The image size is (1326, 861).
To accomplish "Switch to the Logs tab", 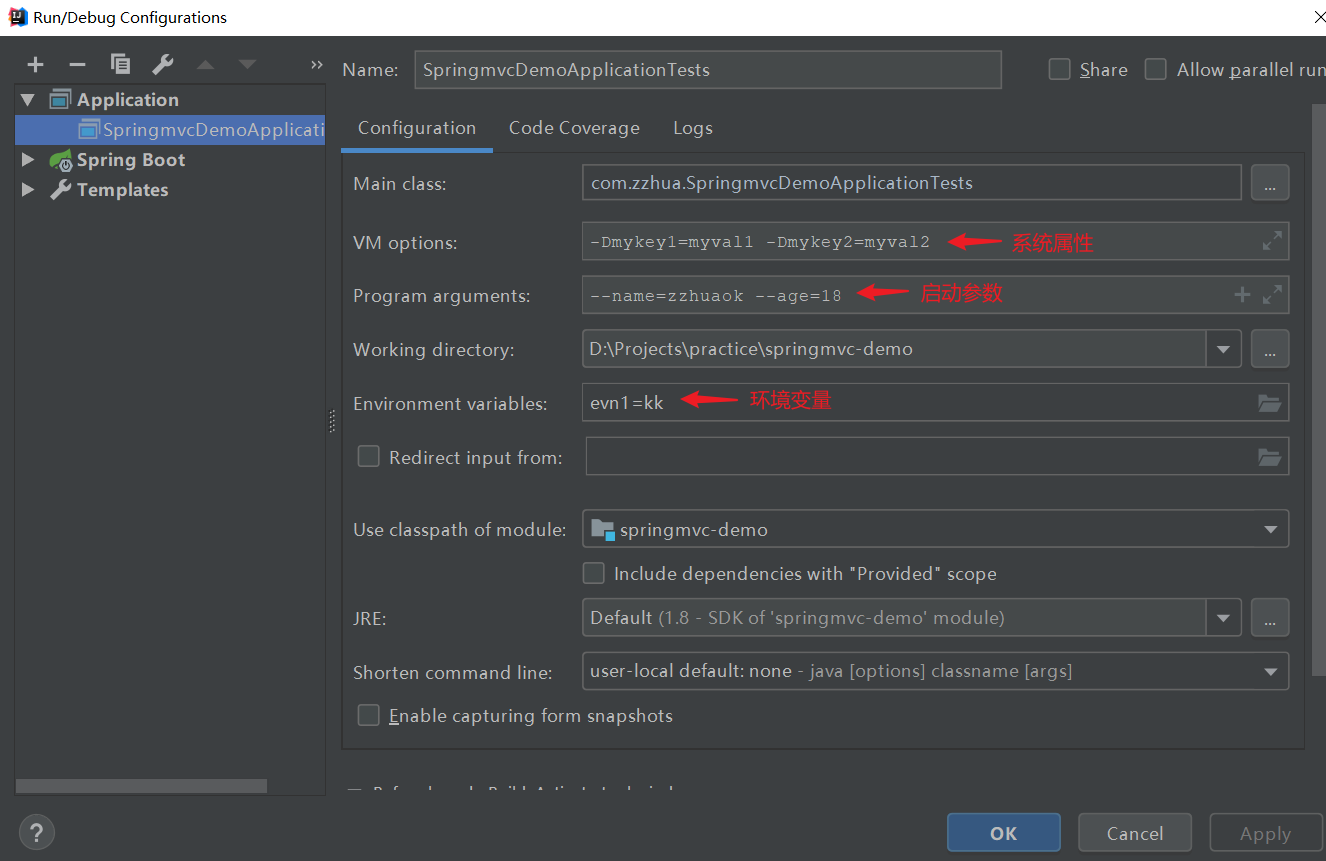I will tap(693, 128).
